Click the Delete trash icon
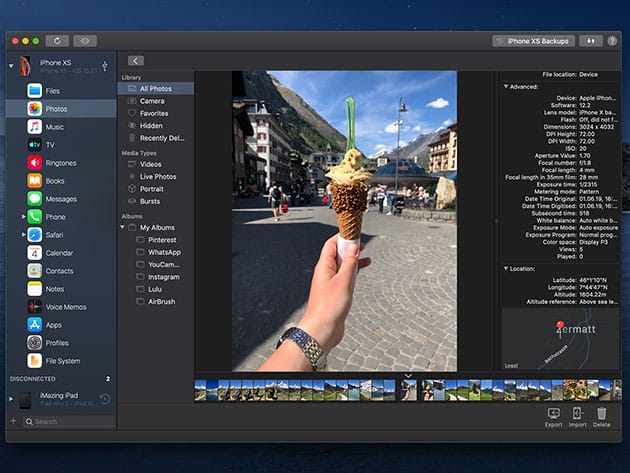Screen dimensions: 630x473 tap(602, 413)
